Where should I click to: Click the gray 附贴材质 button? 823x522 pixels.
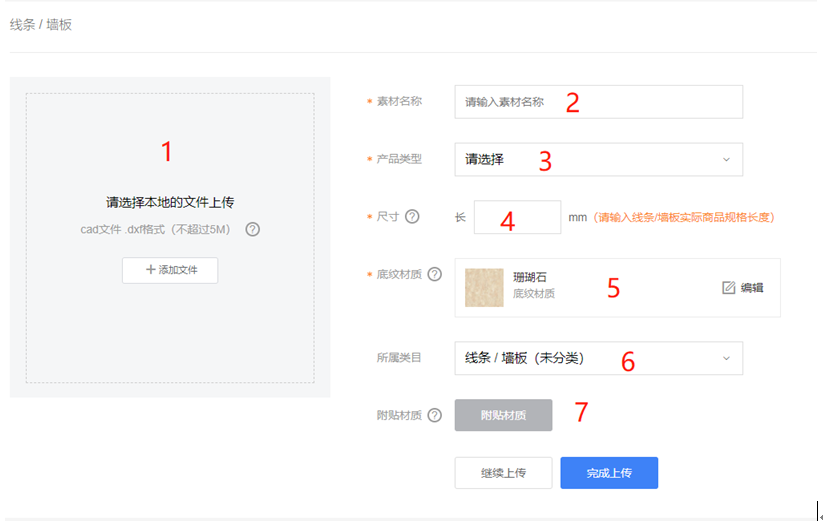click(x=503, y=415)
